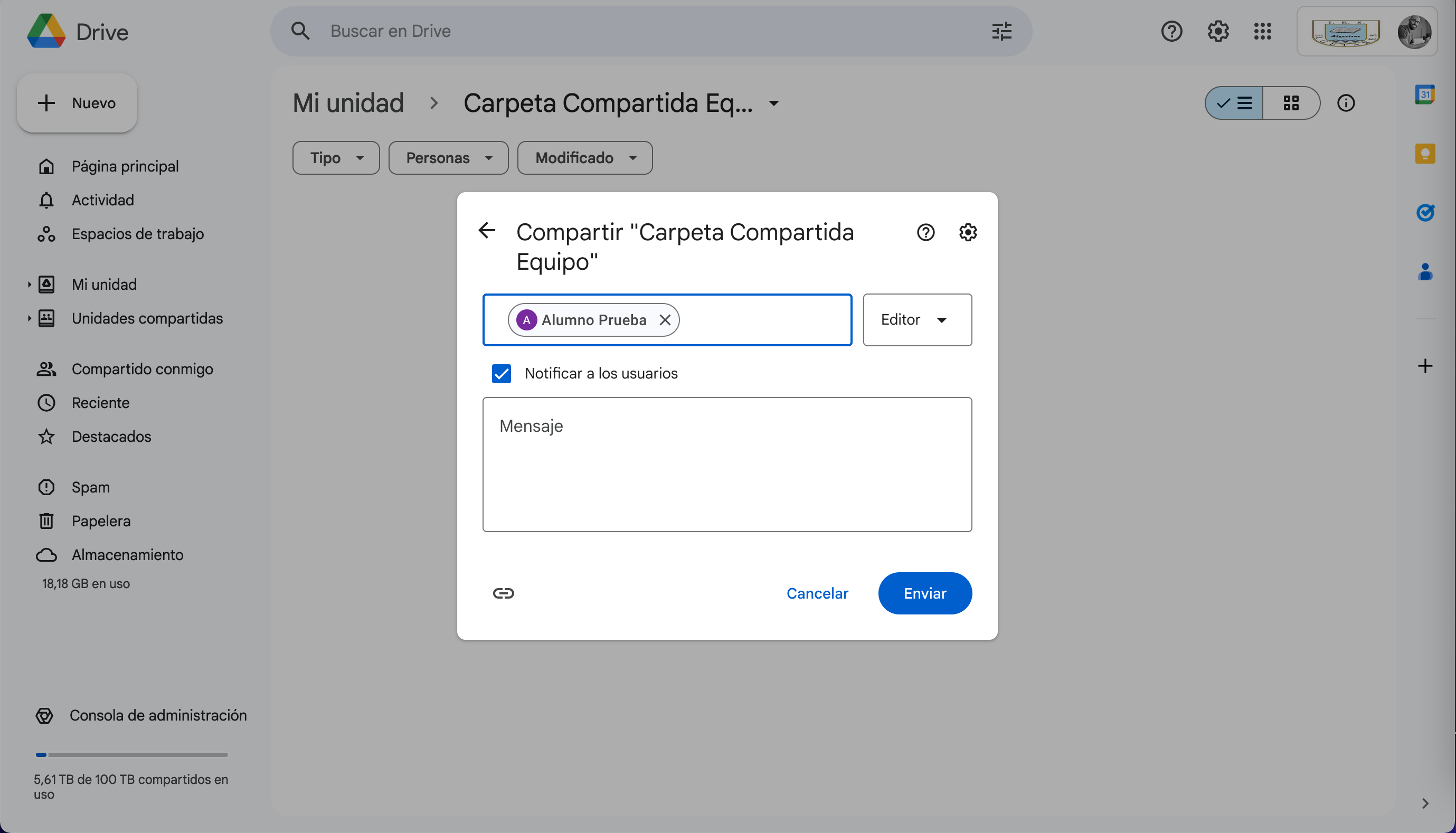Click the copy link icon in share dialog
The height and width of the screenshot is (833, 1456).
pos(503,593)
